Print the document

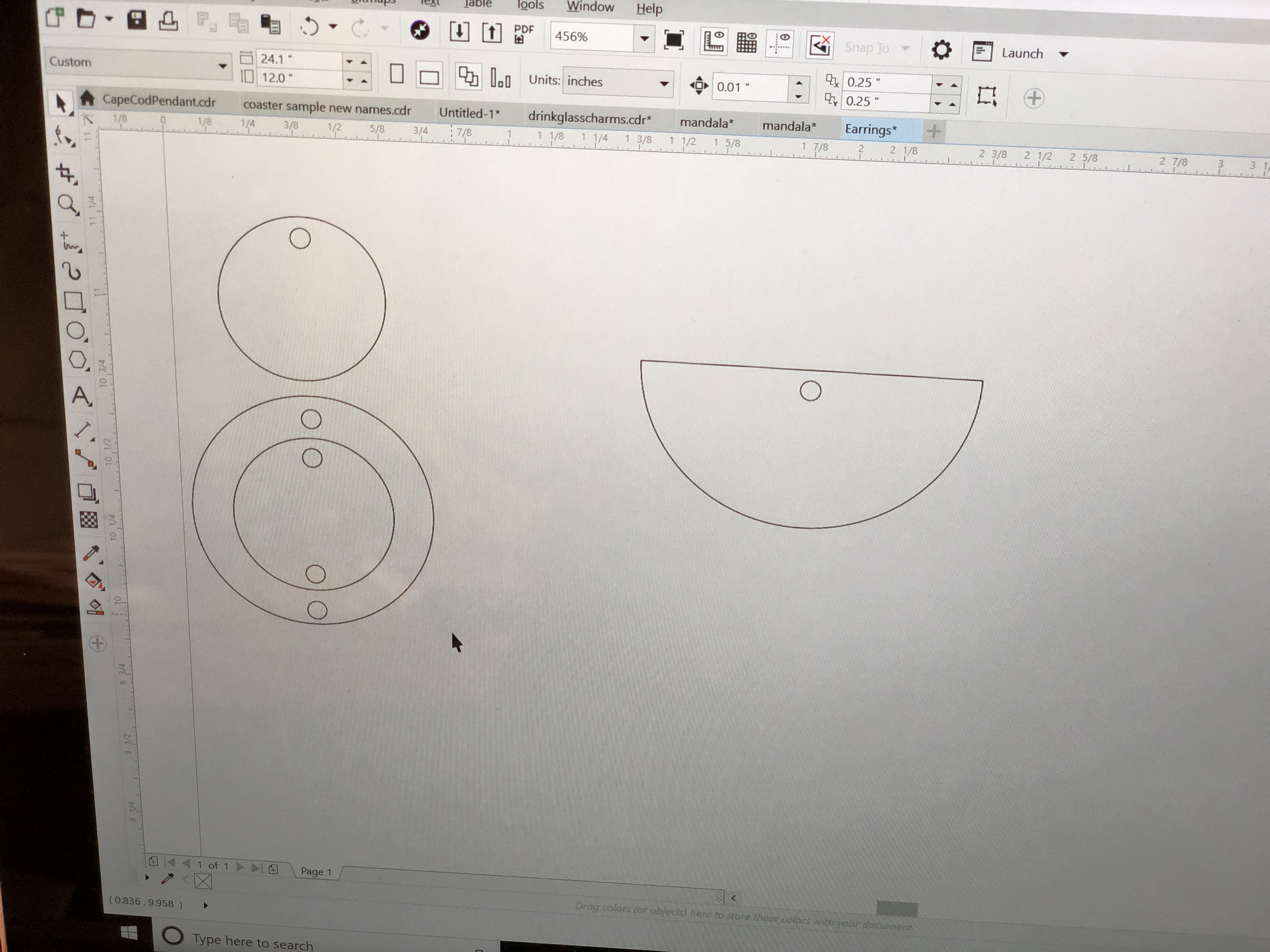point(168,21)
